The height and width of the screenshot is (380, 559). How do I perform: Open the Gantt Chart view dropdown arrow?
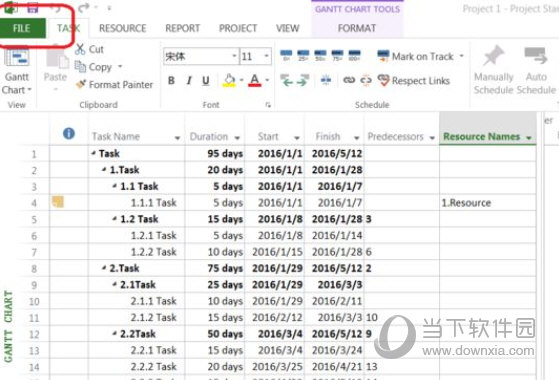(30, 90)
